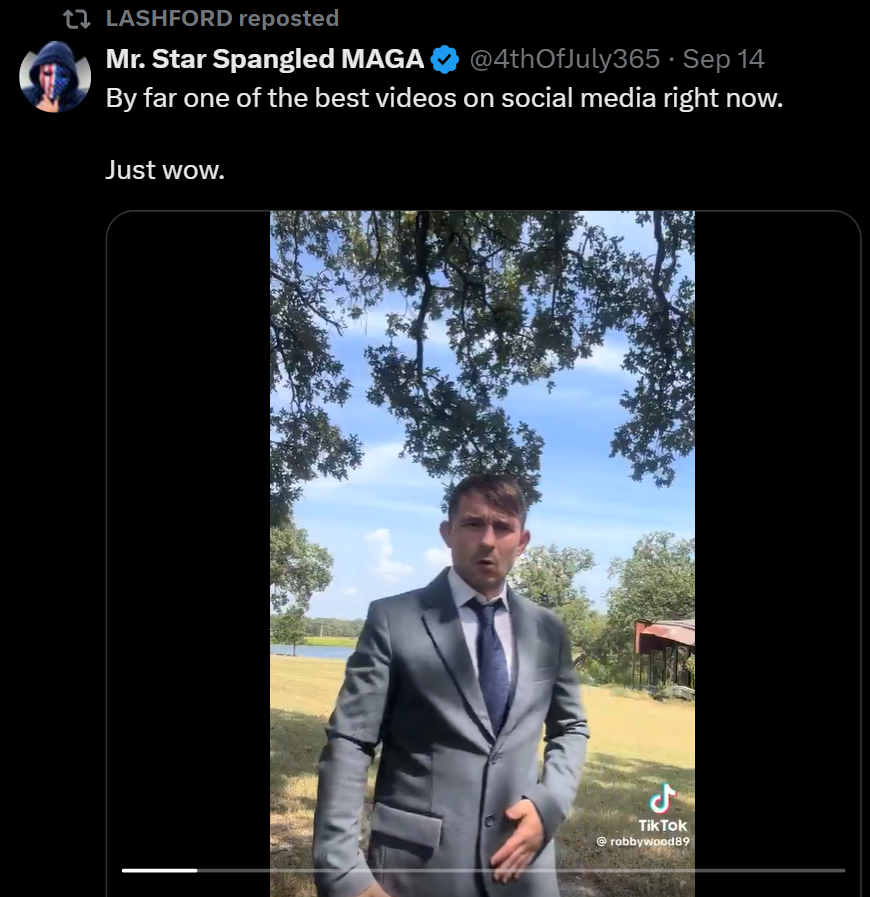The image size is (870, 897).
Task: Click the tweet text starting with "By far one"
Action: [446, 100]
